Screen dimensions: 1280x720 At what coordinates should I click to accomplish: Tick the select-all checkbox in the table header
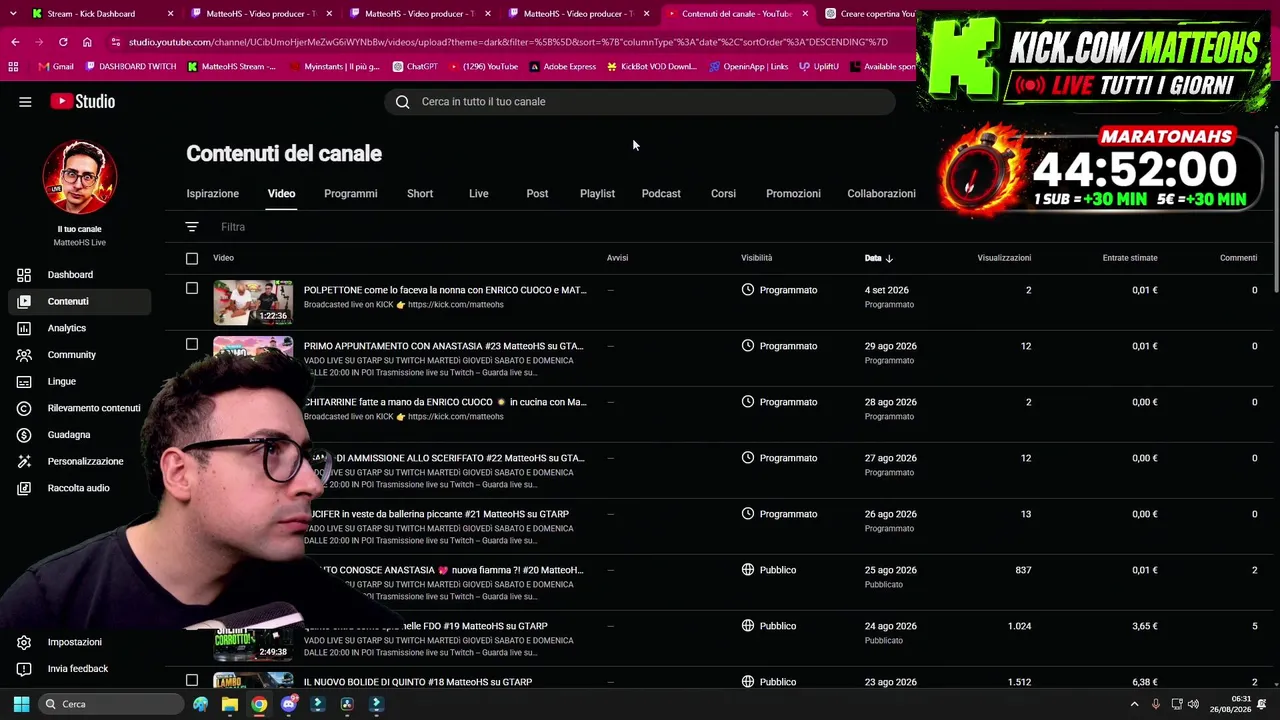click(192, 258)
